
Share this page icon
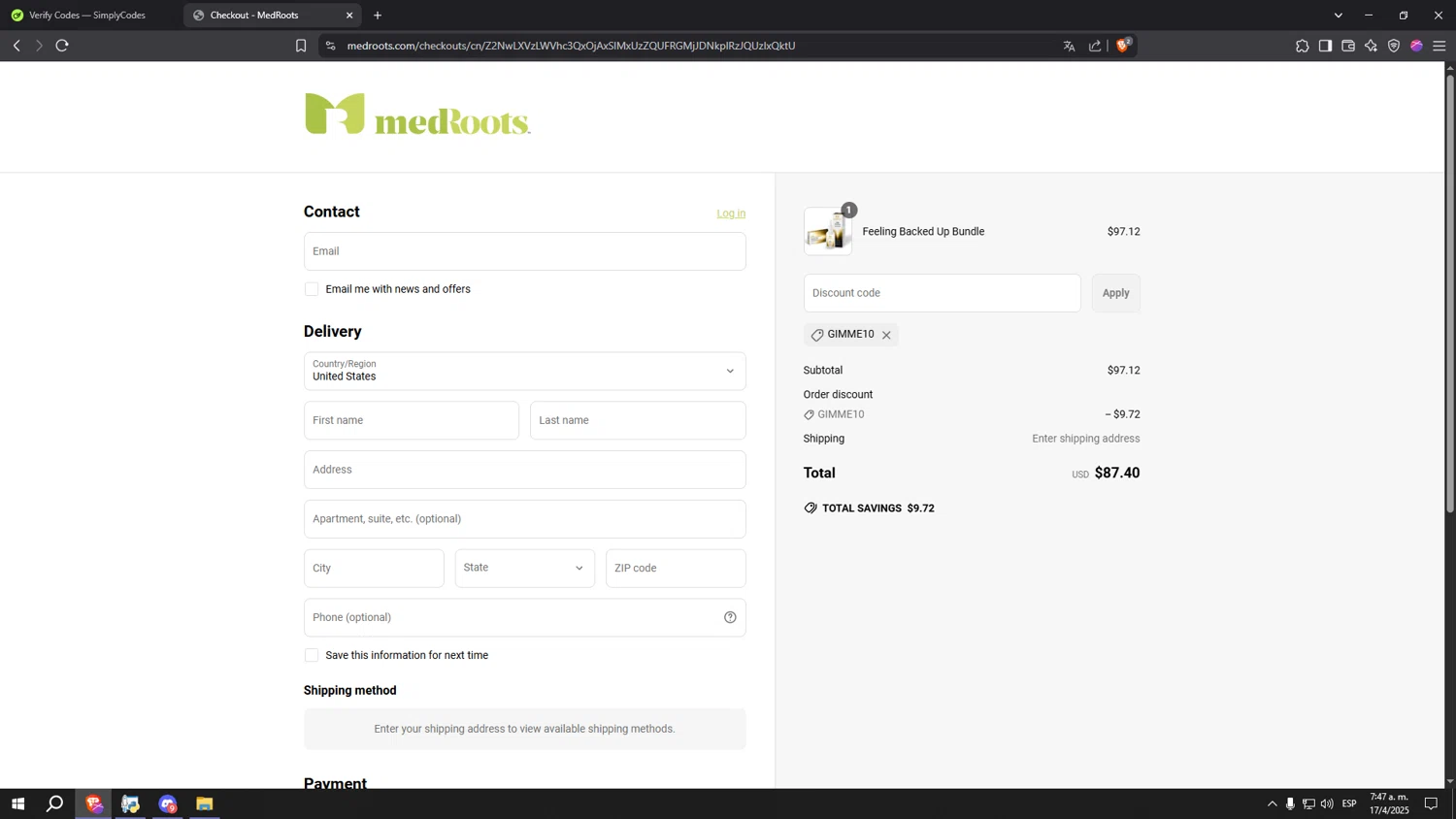[x=1095, y=46]
